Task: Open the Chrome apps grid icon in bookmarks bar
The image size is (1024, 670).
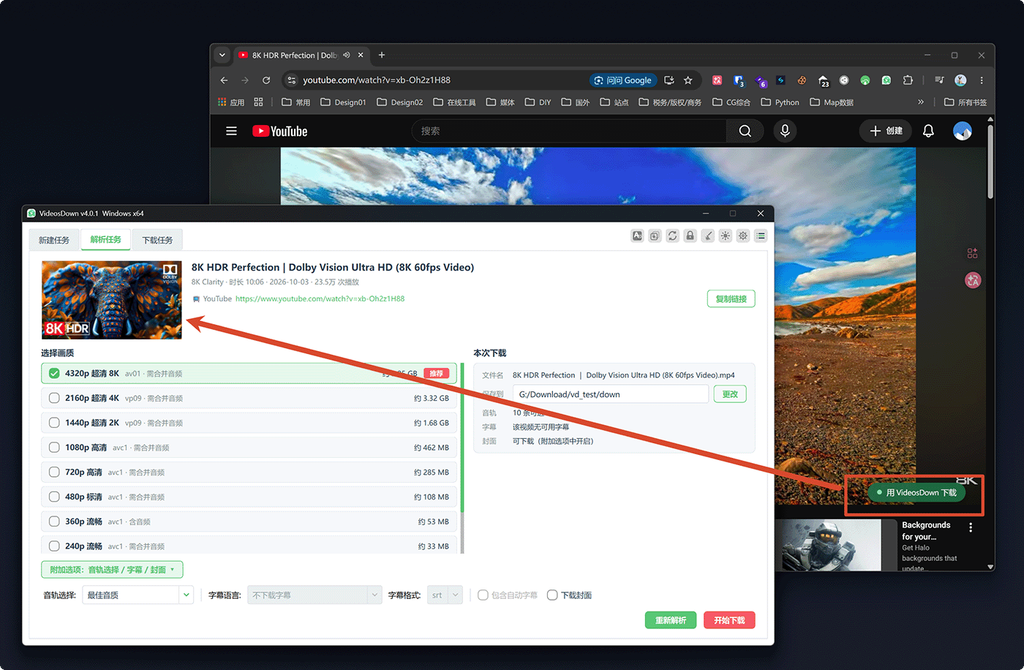Action: (x=259, y=102)
